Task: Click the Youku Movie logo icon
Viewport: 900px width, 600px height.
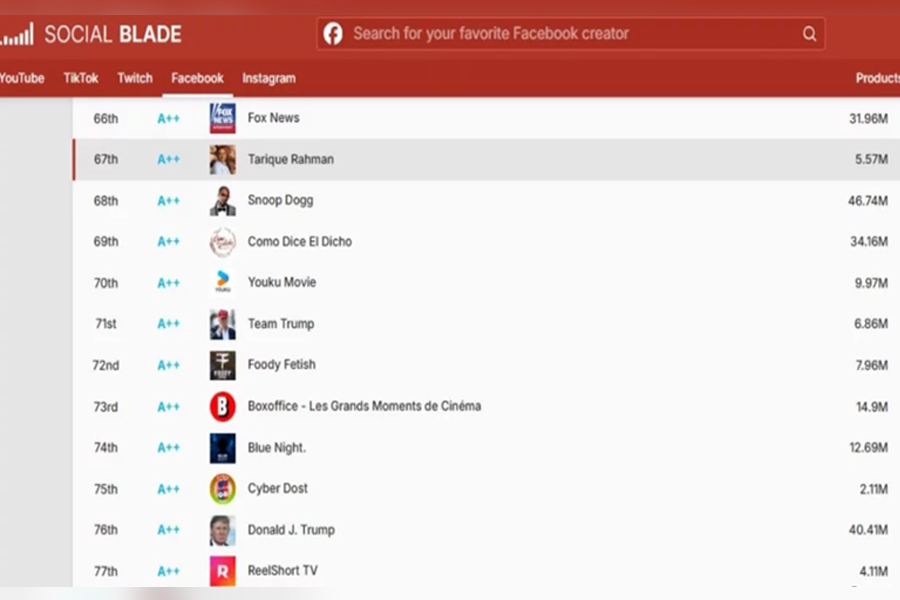Action: click(x=222, y=283)
